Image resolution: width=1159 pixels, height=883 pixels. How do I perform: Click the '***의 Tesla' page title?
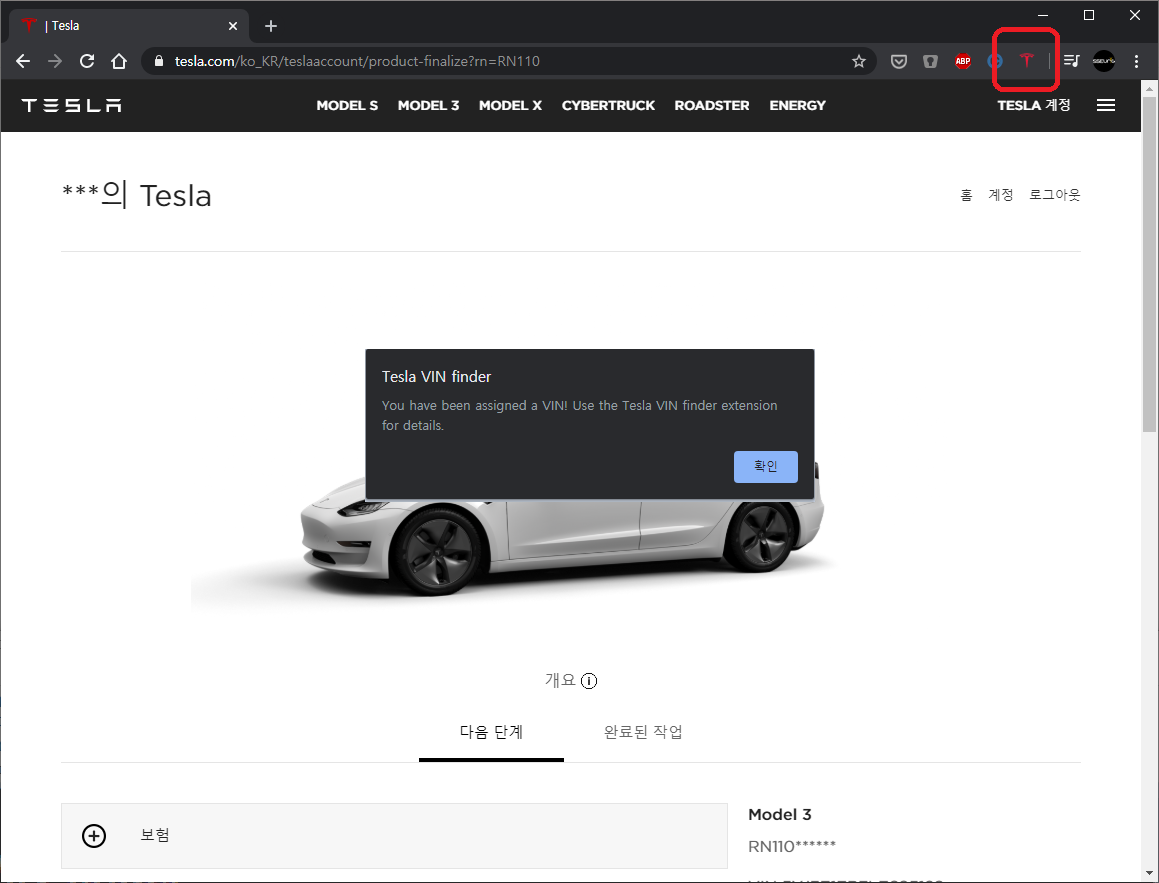click(137, 195)
